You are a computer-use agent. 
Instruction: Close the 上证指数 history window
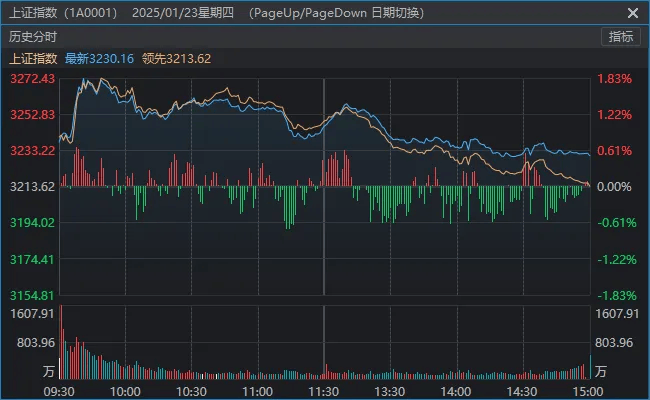632,13
